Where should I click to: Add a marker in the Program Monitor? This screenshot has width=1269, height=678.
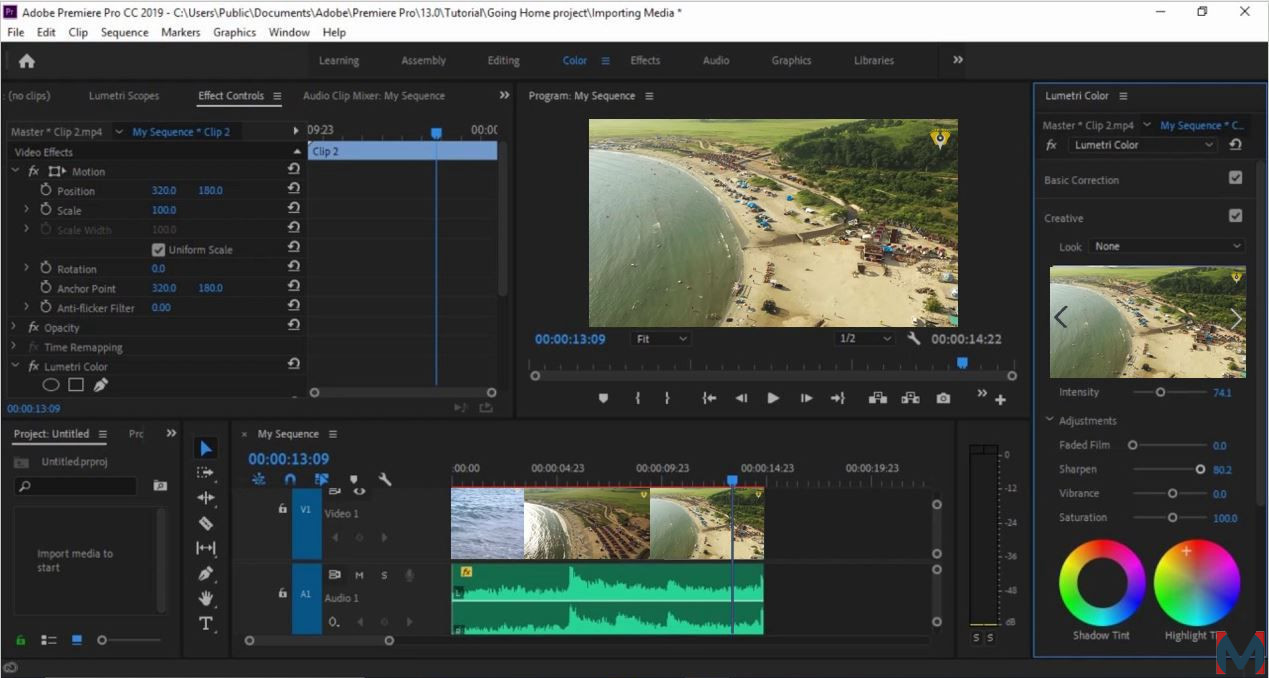point(603,398)
